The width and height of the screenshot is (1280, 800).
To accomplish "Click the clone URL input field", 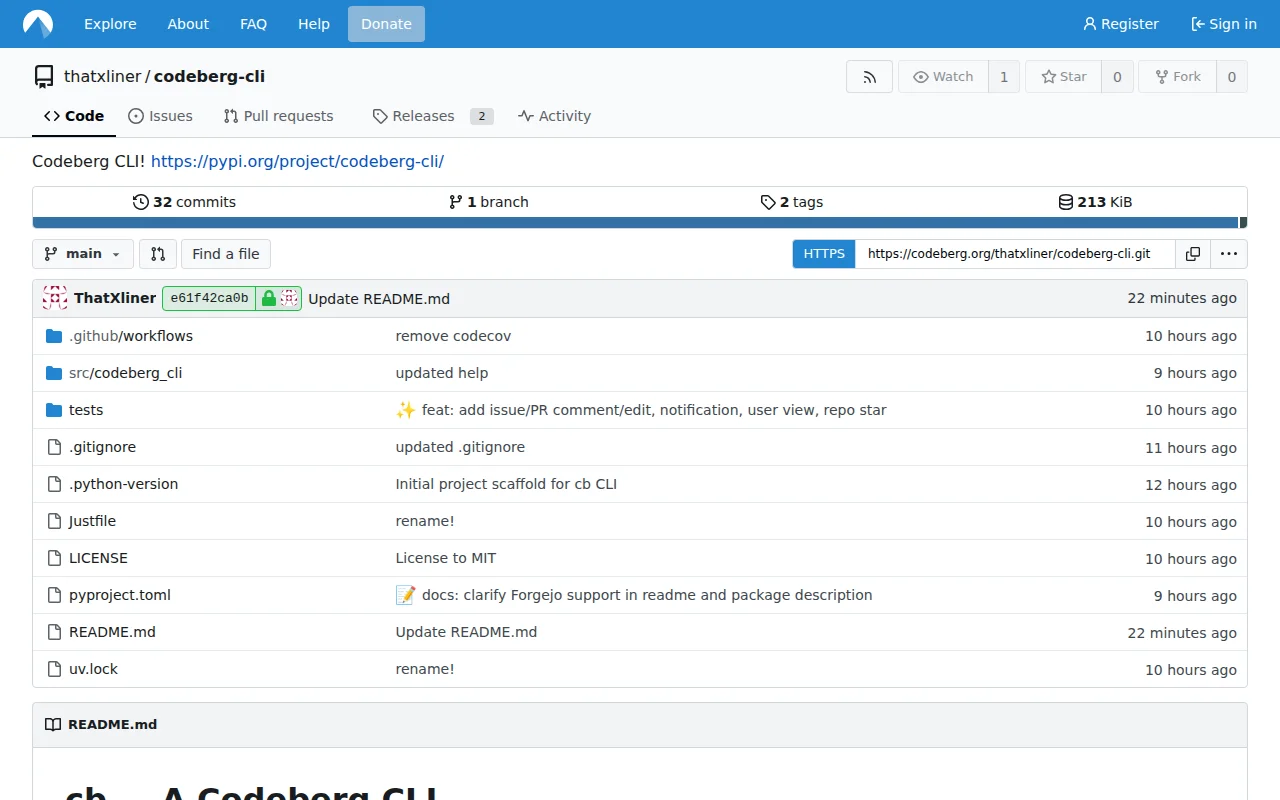I will tap(1015, 254).
